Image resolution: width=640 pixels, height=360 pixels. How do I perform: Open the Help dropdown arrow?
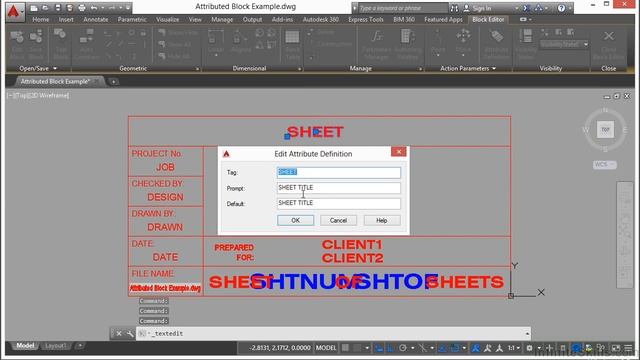point(569,8)
